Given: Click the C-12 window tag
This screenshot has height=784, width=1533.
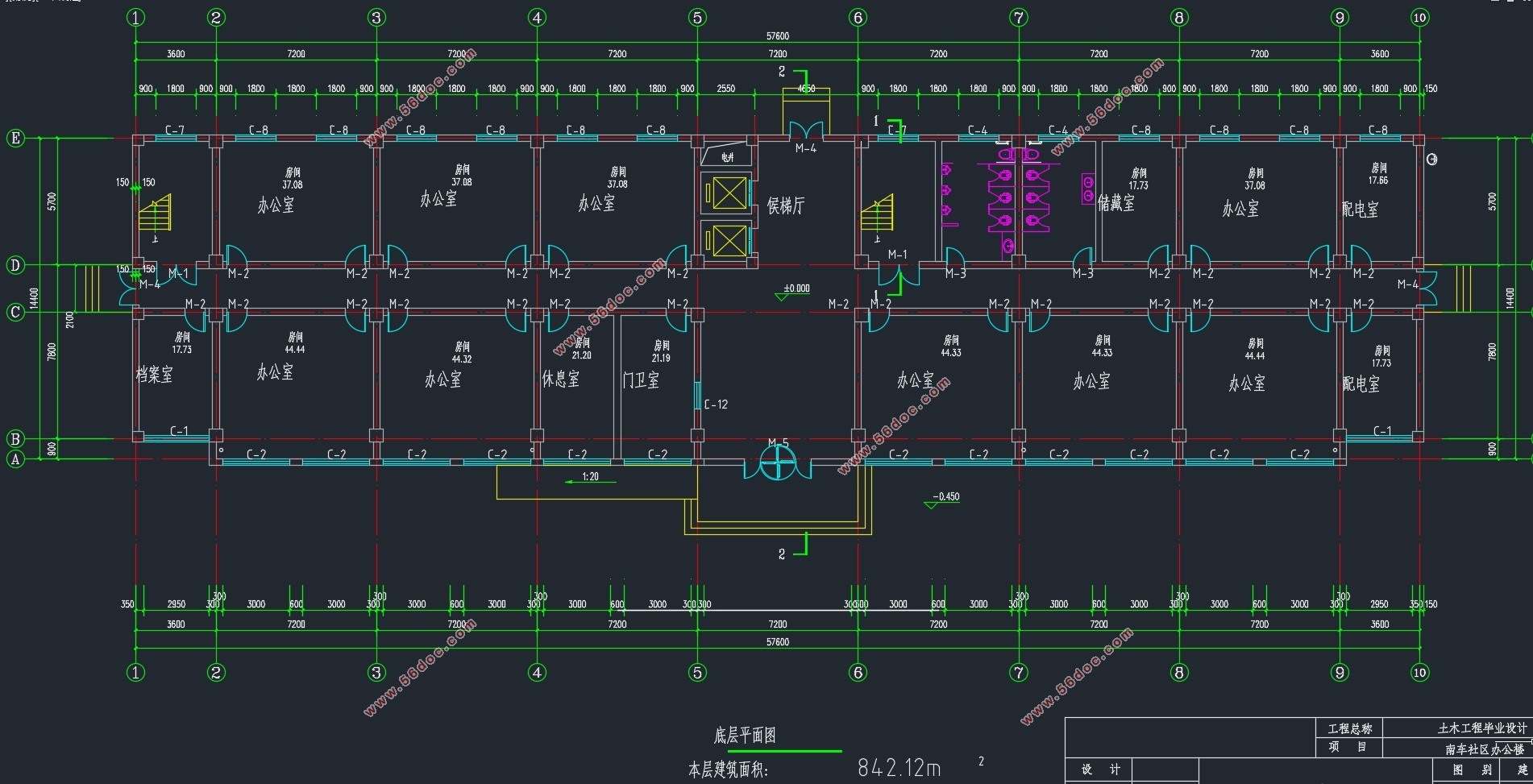Looking at the screenshot, I should 716,404.
